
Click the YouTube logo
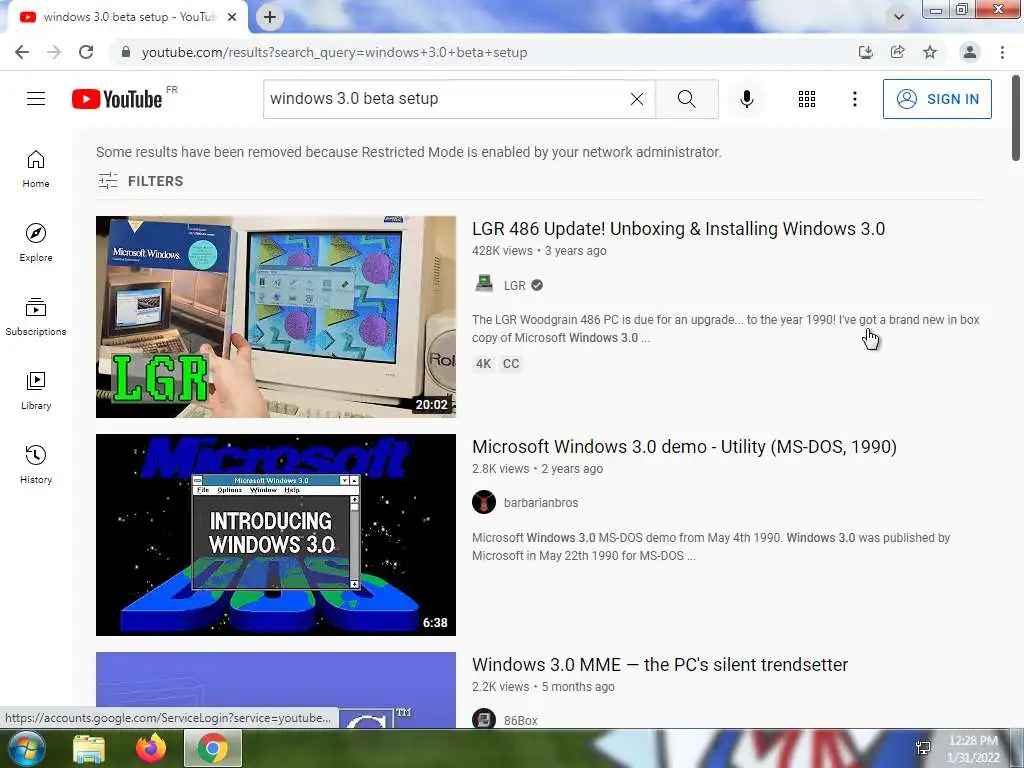coord(117,99)
